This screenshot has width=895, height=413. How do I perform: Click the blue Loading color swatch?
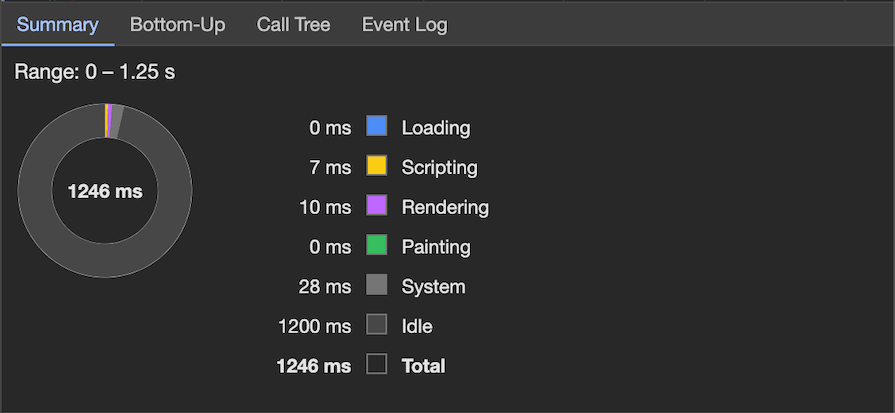[376, 127]
